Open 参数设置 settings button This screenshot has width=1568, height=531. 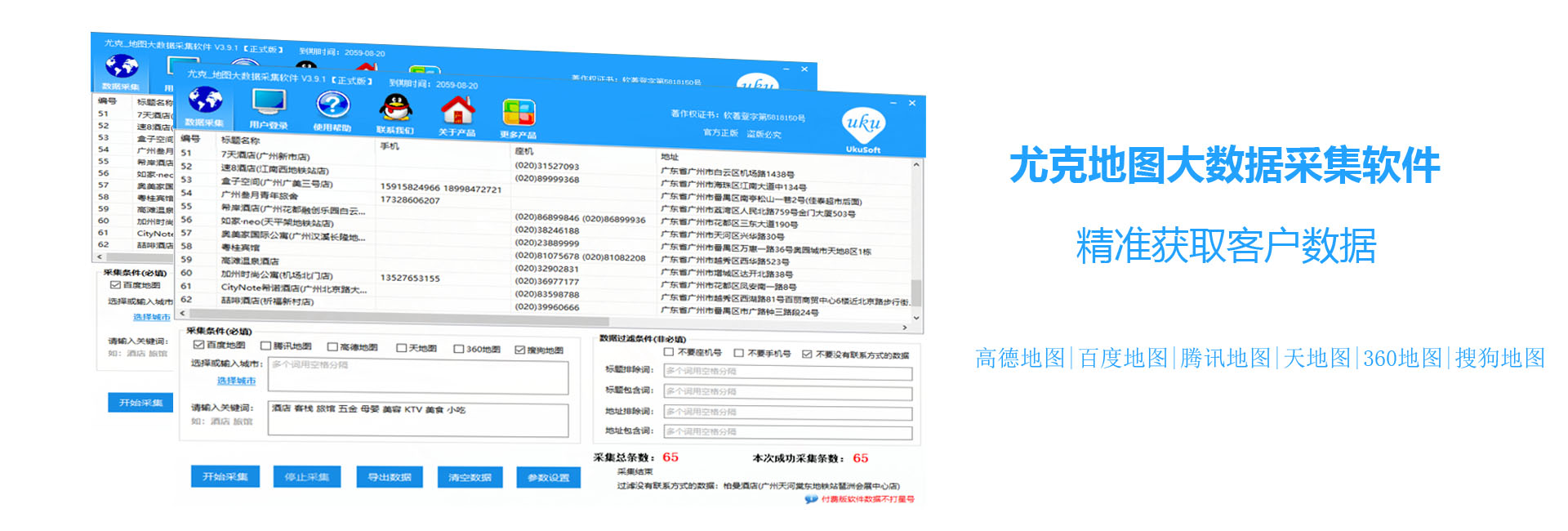point(548,478)
